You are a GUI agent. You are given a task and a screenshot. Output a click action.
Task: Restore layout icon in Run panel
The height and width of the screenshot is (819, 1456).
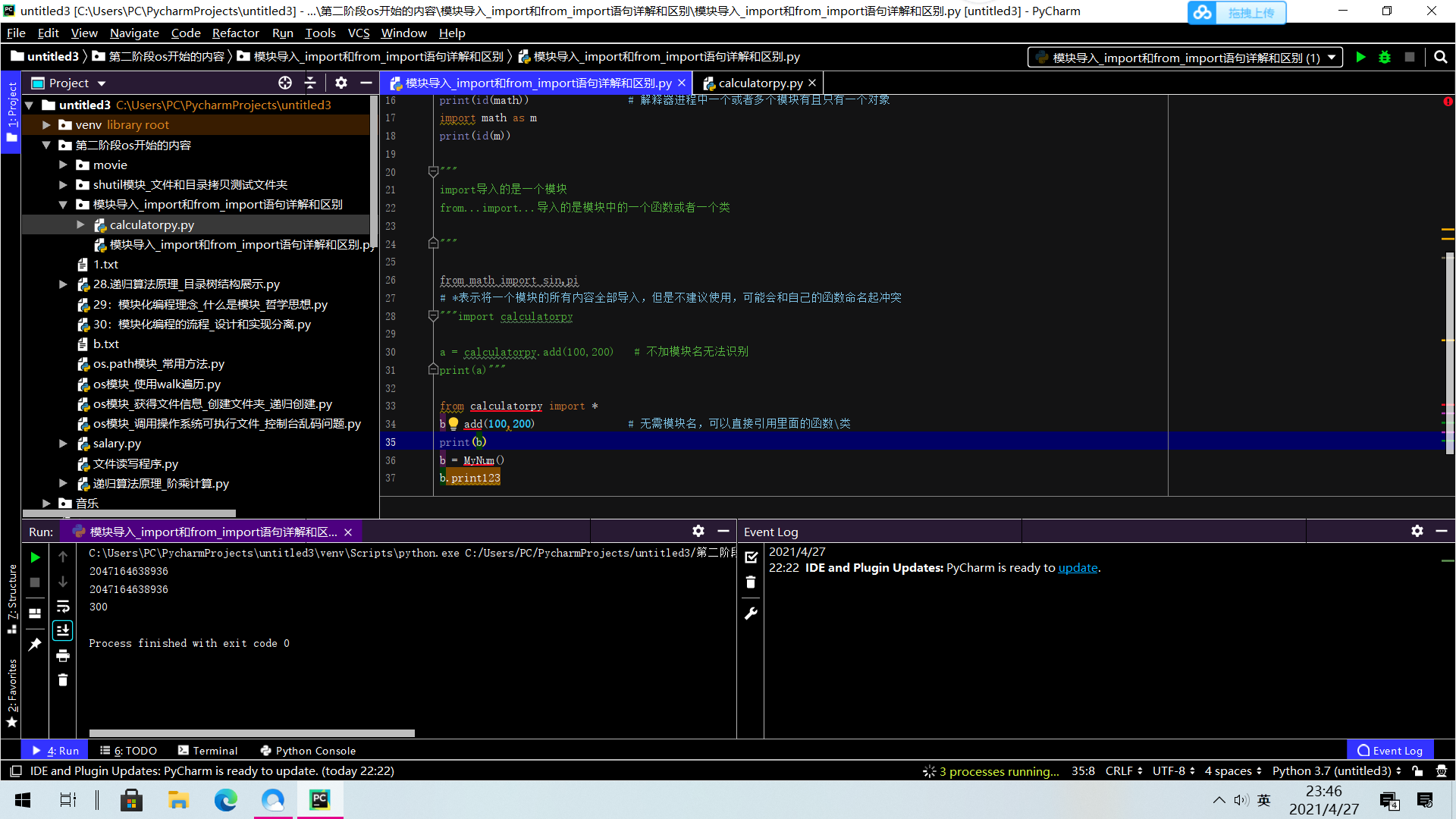pyautogui.click(x=35, y=613)
